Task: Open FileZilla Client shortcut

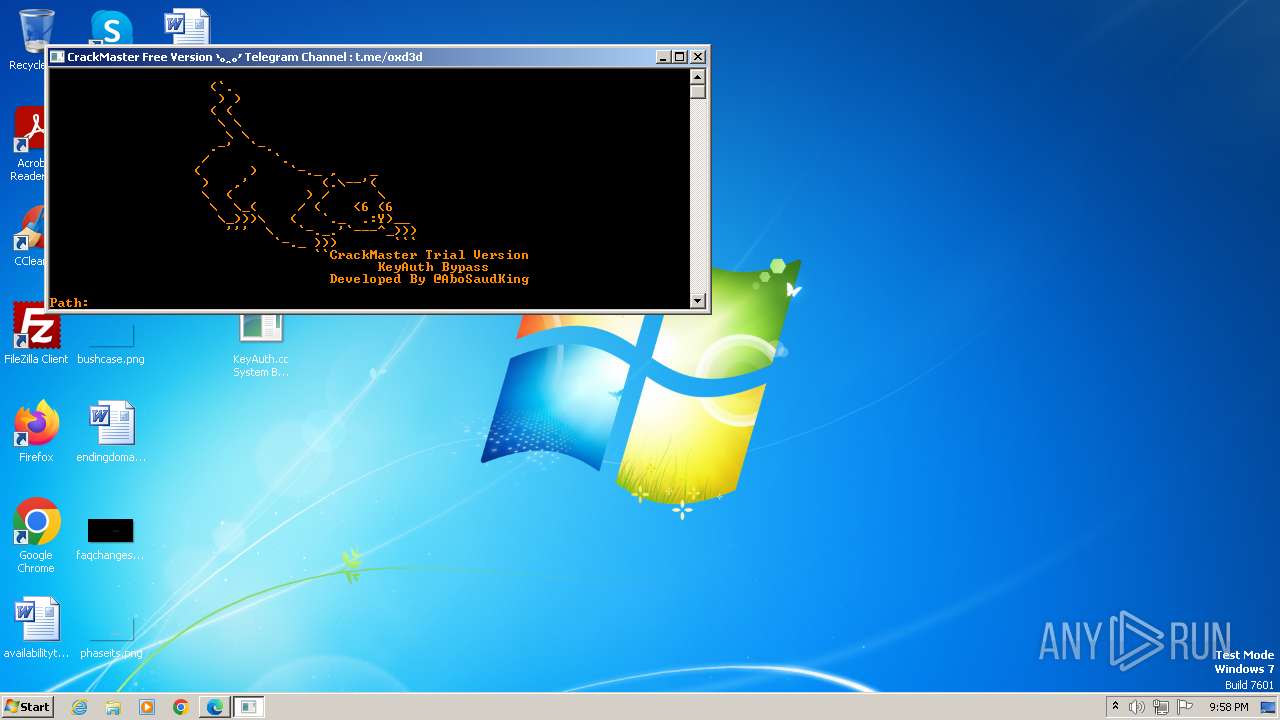Action: (x=36, y=335)
